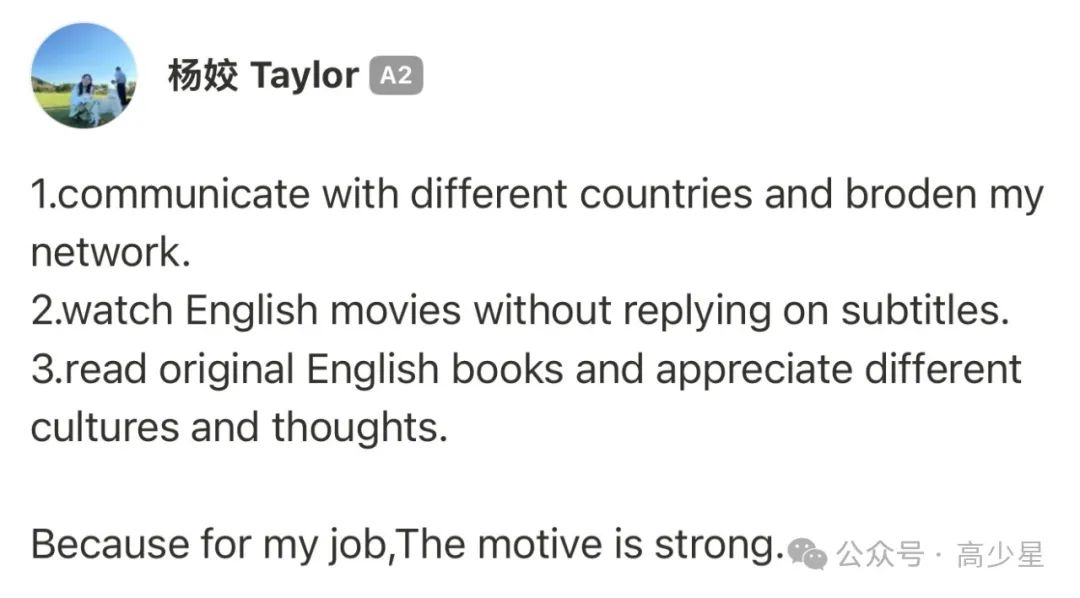The height and width of the screenshot is (598, 1080).
Task: Click the word 'broden' in first item
Action: (x=911, y=194)
